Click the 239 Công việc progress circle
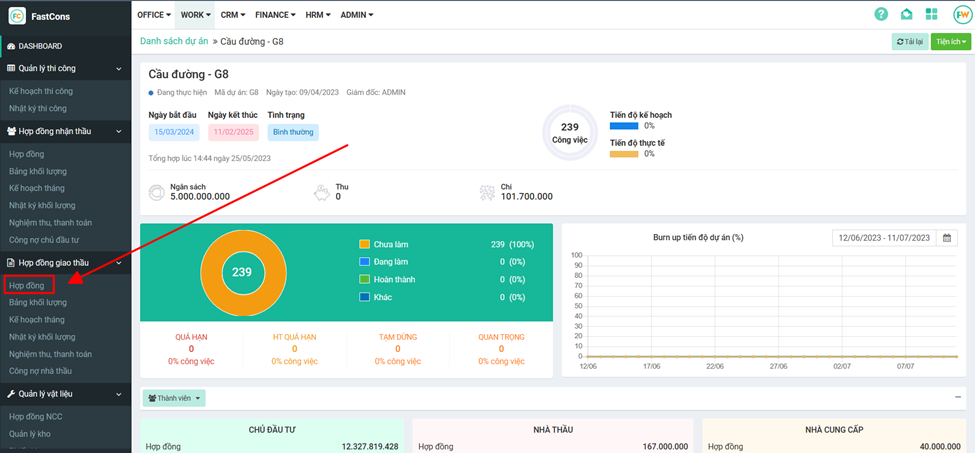This screenshot has height=453, width=975. 569,133
